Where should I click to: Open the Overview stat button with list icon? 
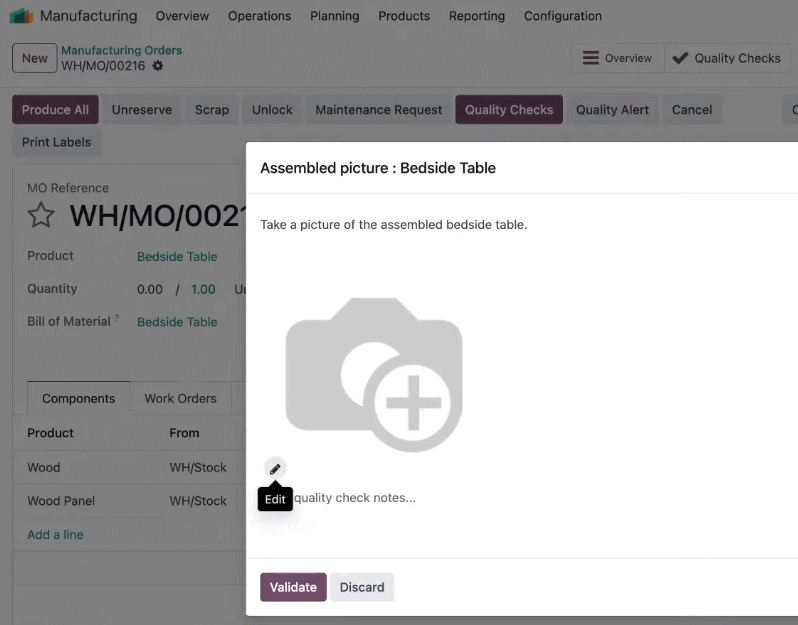tap(617, 58)
